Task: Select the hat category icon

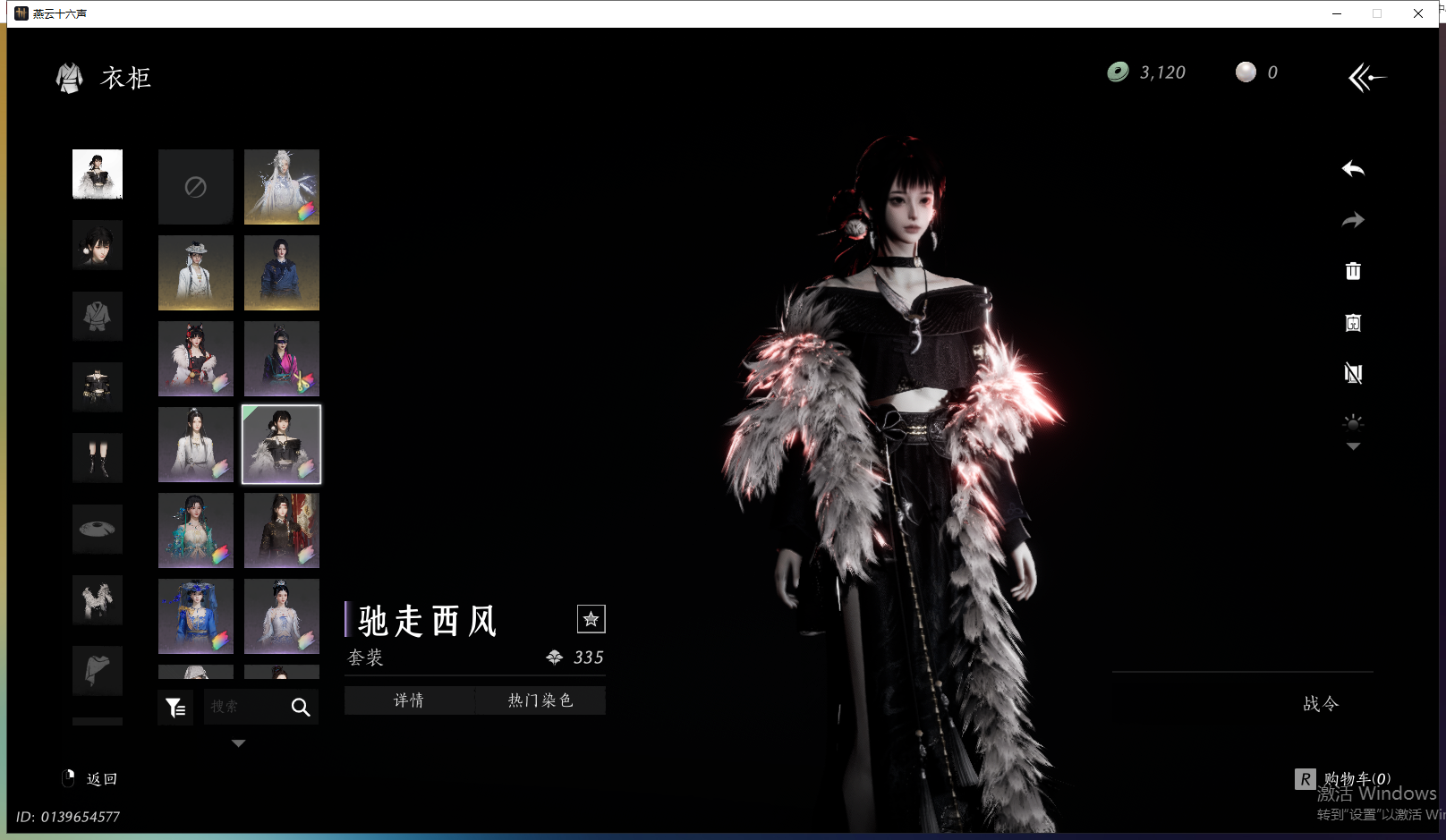Action: pos(98,529)
